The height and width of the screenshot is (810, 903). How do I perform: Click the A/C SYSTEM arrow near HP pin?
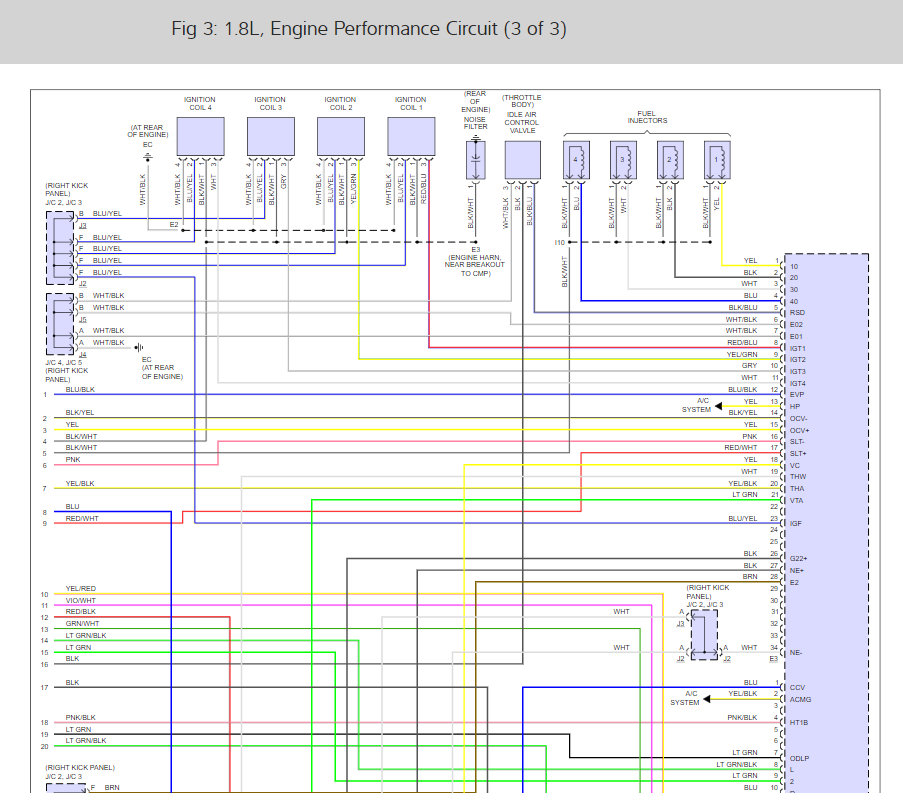718,406
